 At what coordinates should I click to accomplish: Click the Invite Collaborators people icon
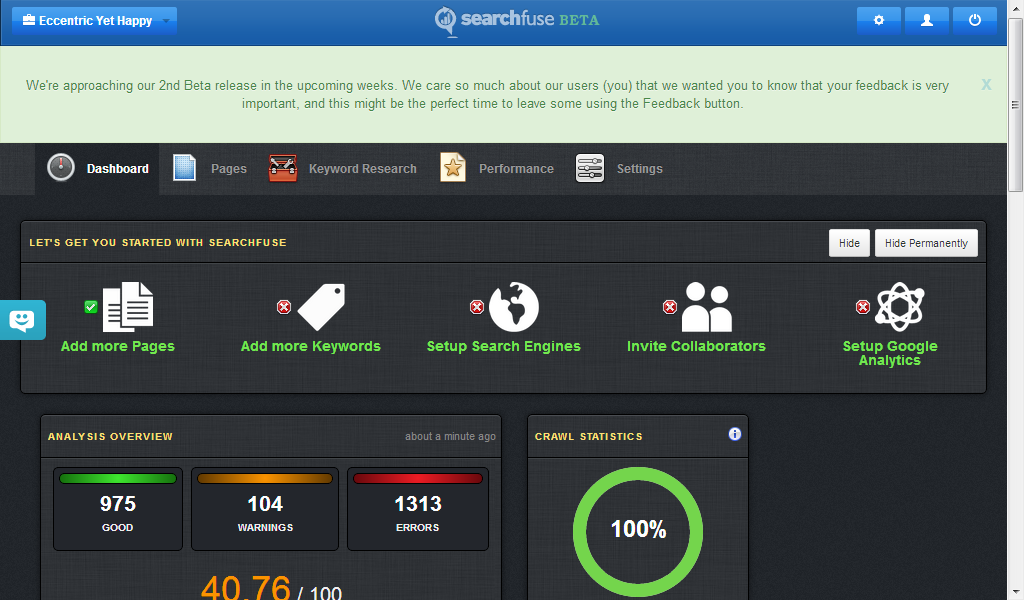coord(707,307)
